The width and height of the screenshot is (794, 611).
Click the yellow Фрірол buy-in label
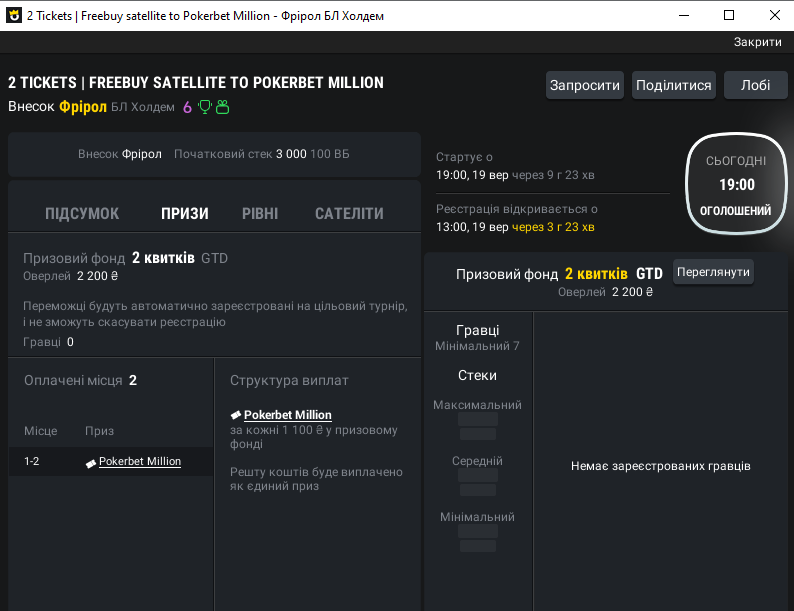click(83, 107)
